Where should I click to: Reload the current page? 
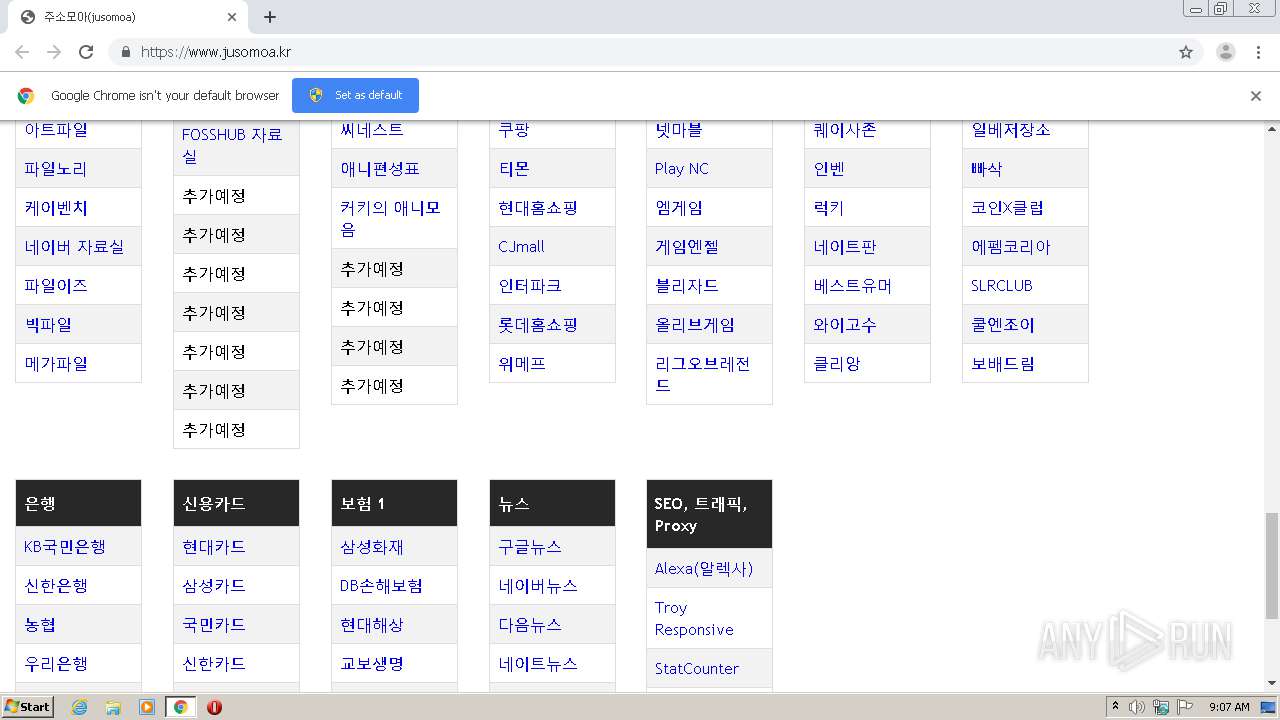point(86,52)
